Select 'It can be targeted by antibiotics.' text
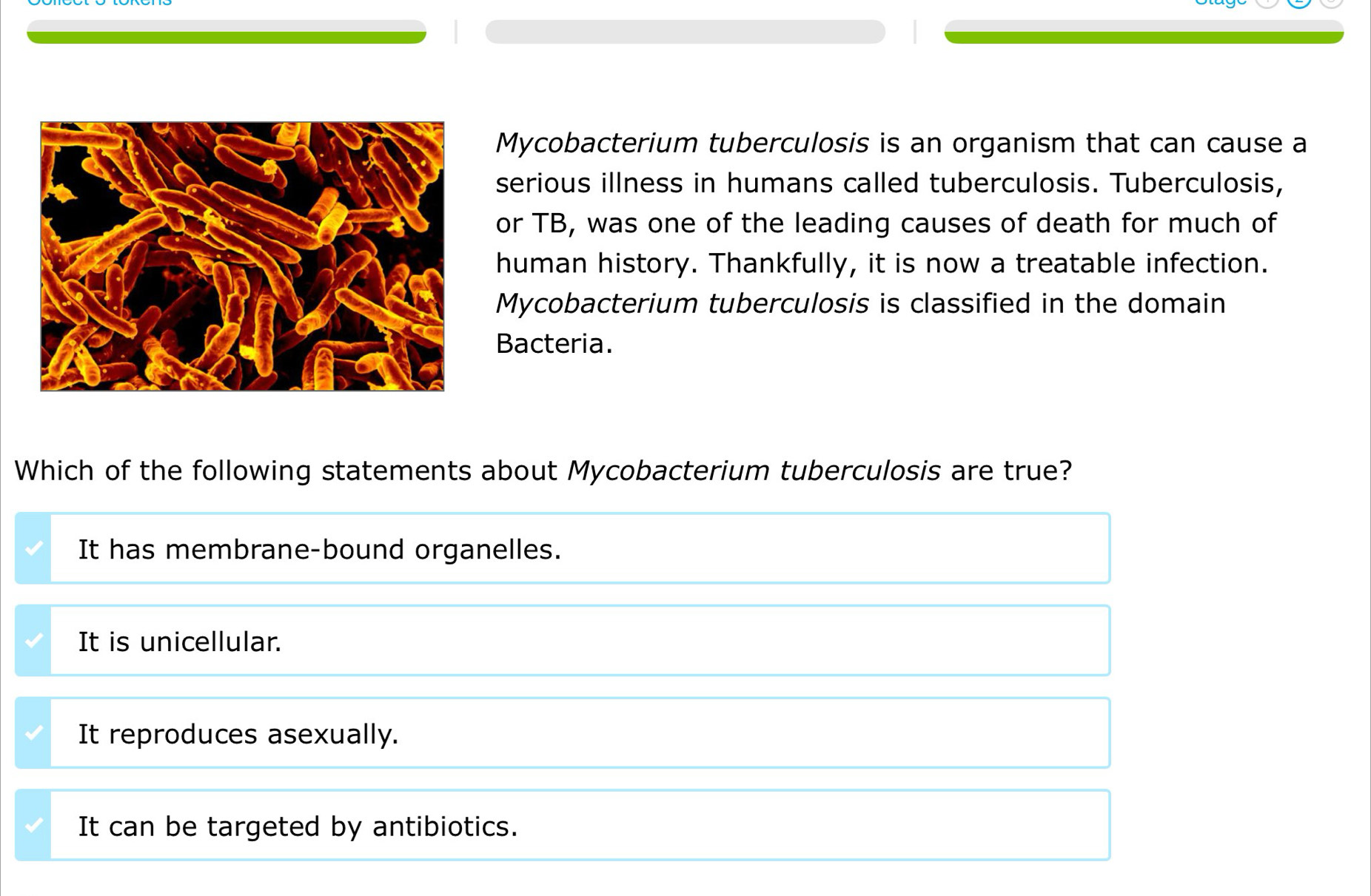The height and width of the screenshot is (896, 1371). point(298,826)
